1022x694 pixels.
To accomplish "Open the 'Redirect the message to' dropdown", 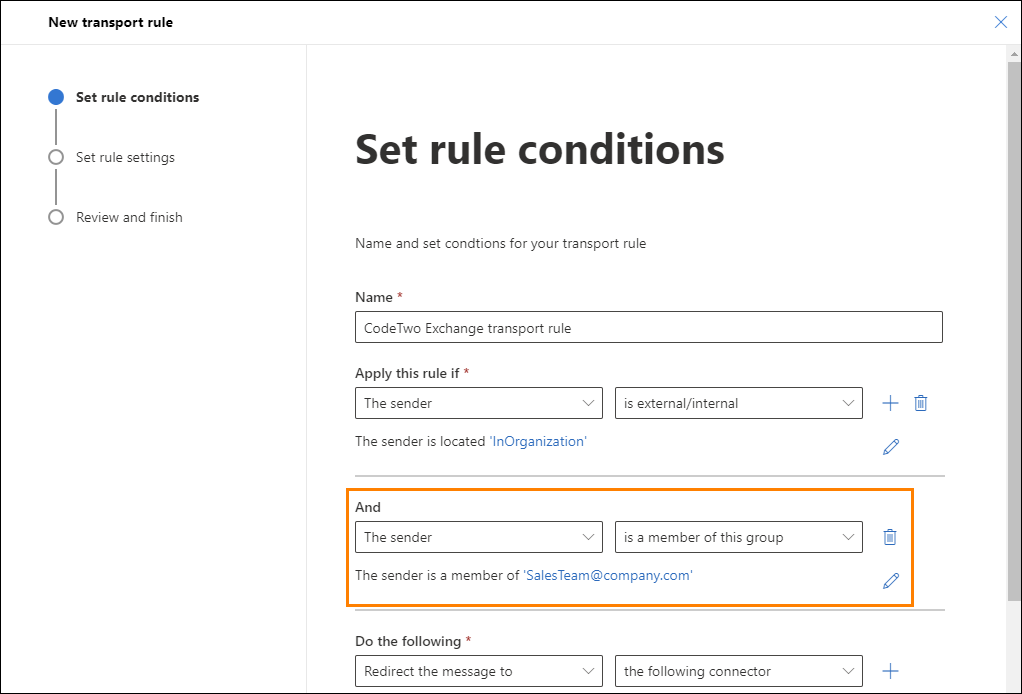I will tap(478, 671).
